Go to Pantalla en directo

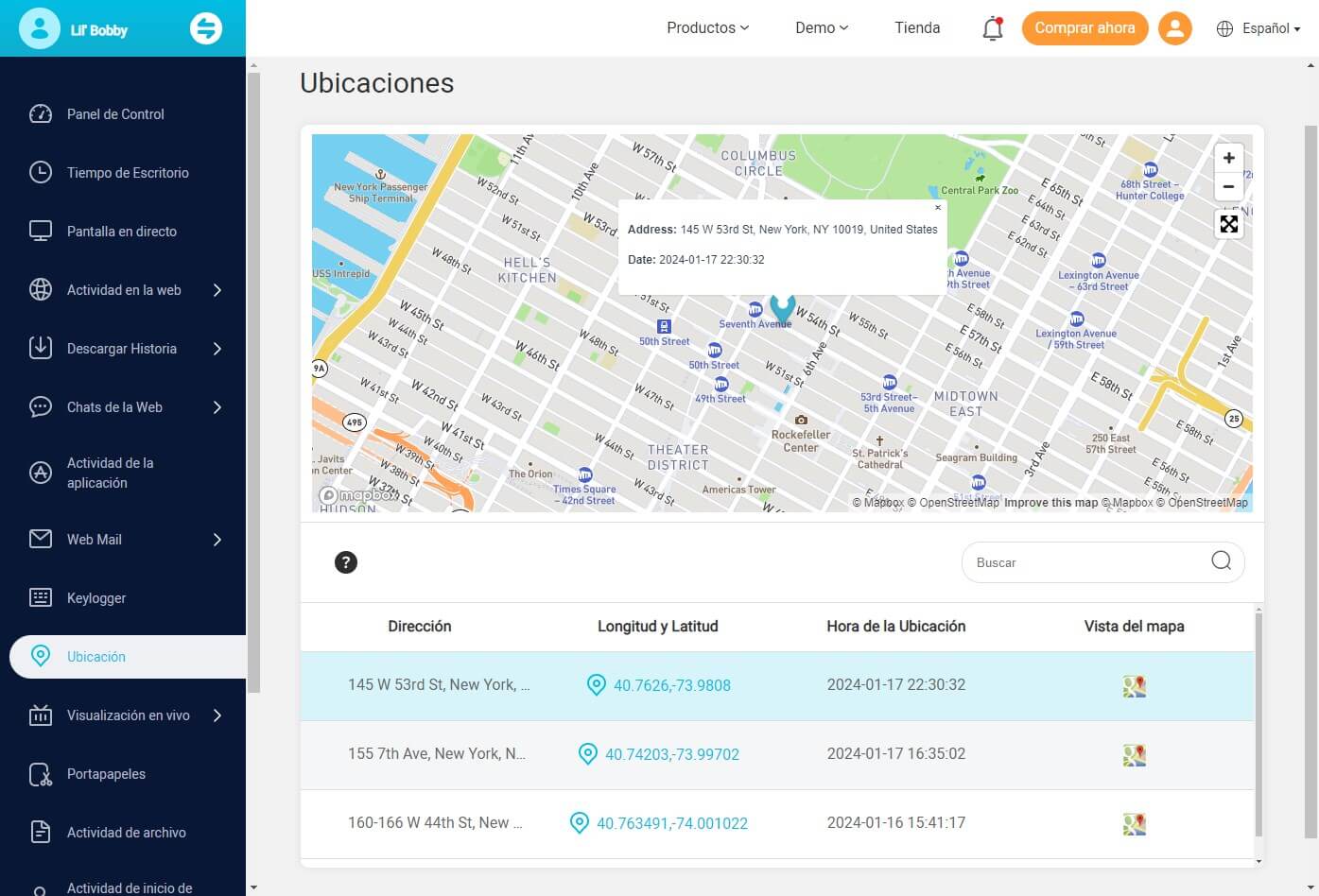(123, 232)
